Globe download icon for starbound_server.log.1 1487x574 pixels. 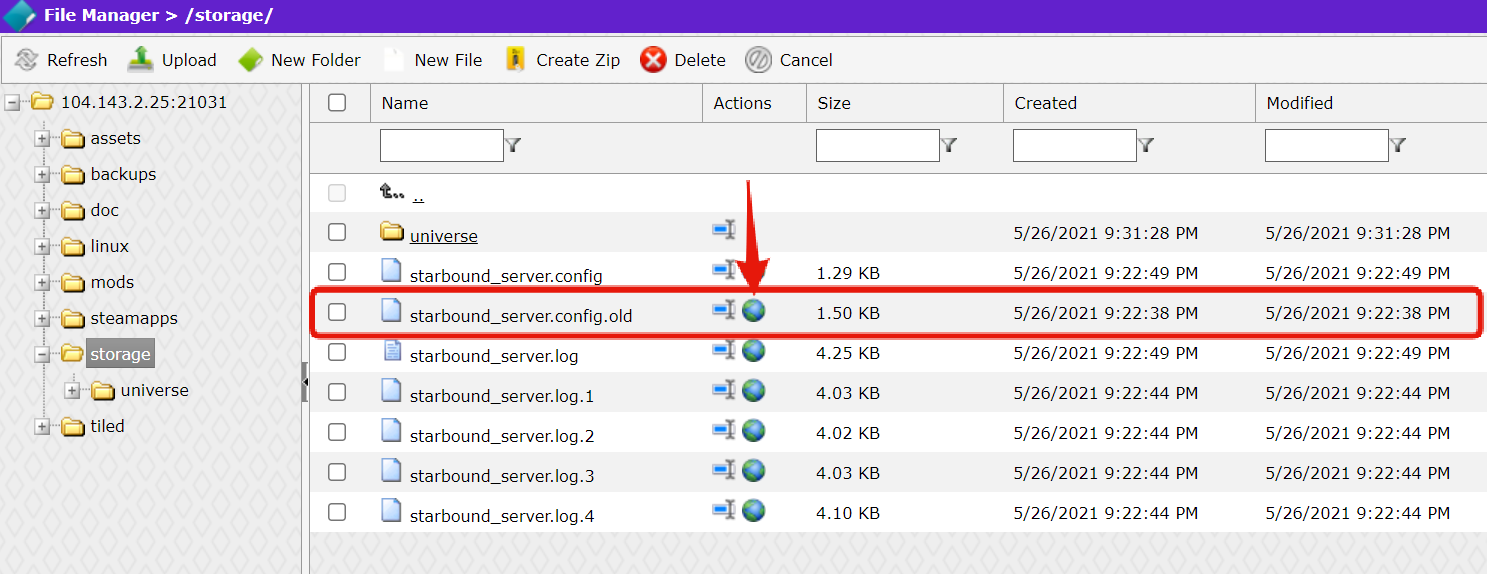coord(754,391)
